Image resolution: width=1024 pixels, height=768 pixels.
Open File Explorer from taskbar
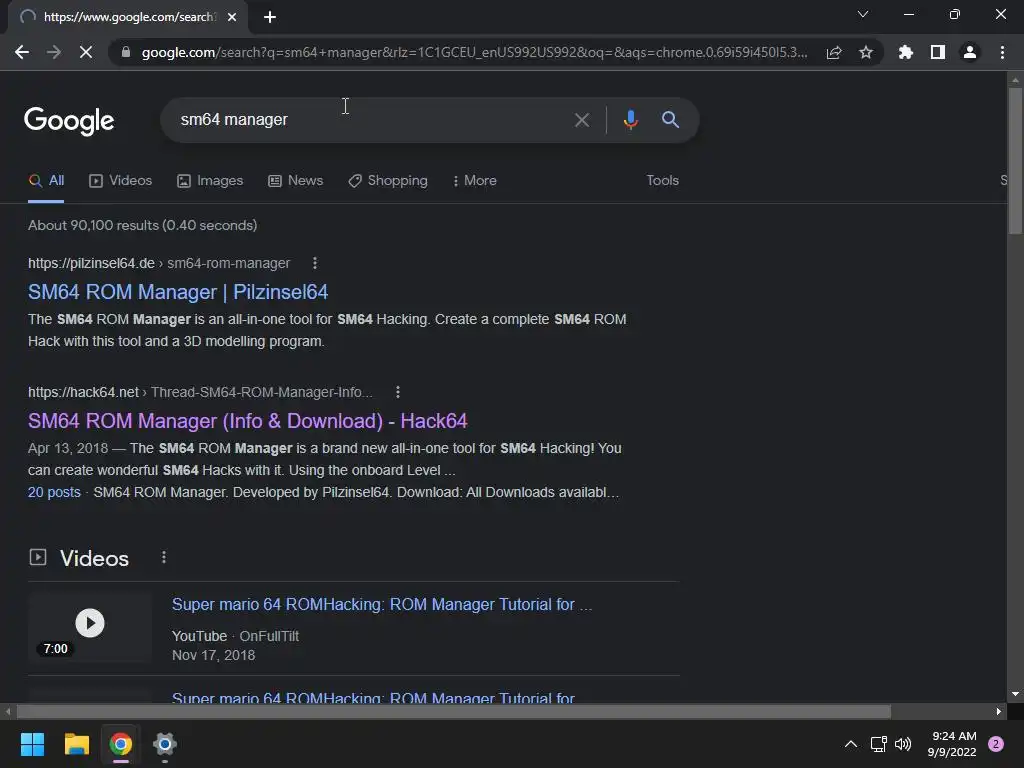coord(76,744)
